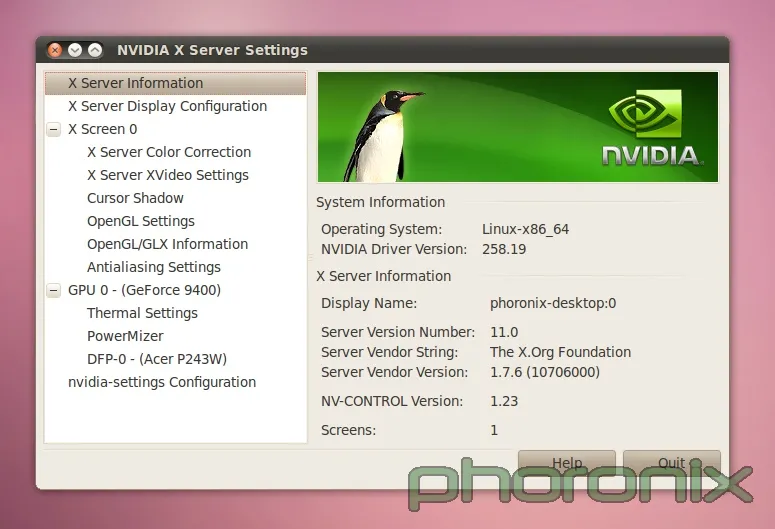Select X Server Information in sidebar
This screenshot has height=529, width=775.
[x=175, y=83]
